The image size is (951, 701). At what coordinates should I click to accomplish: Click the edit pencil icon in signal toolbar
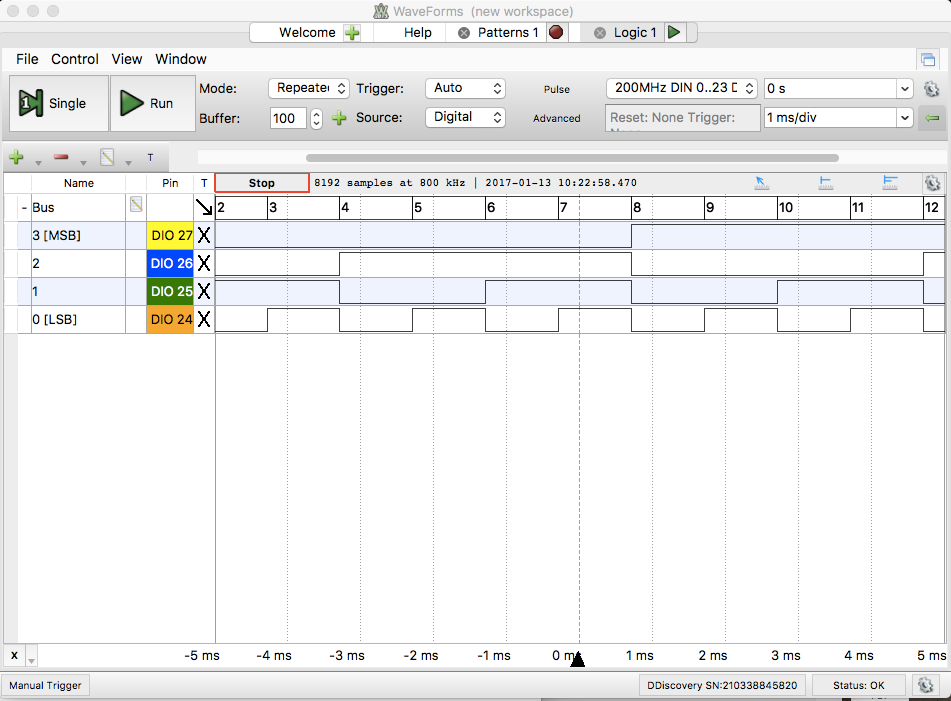click(107, 158)
